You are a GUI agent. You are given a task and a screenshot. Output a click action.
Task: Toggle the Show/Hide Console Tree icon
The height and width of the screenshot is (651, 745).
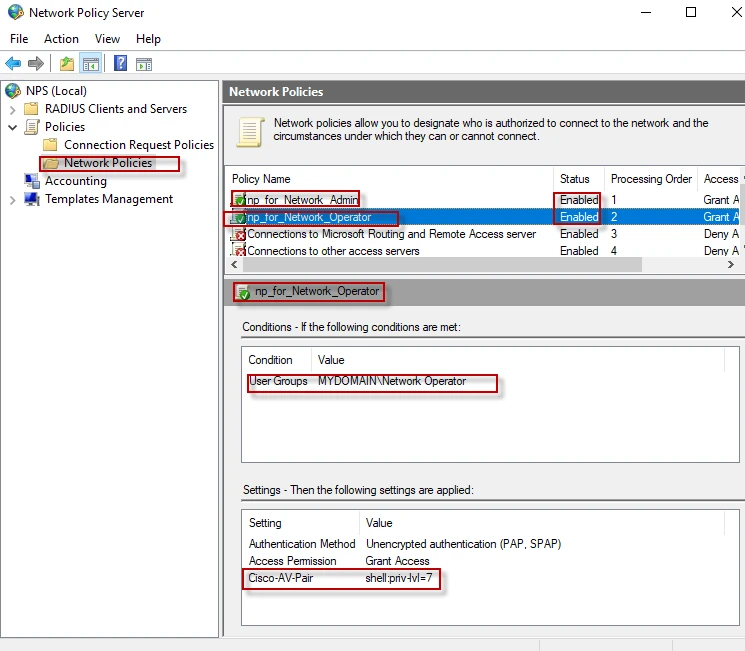[x=91, y=64]
